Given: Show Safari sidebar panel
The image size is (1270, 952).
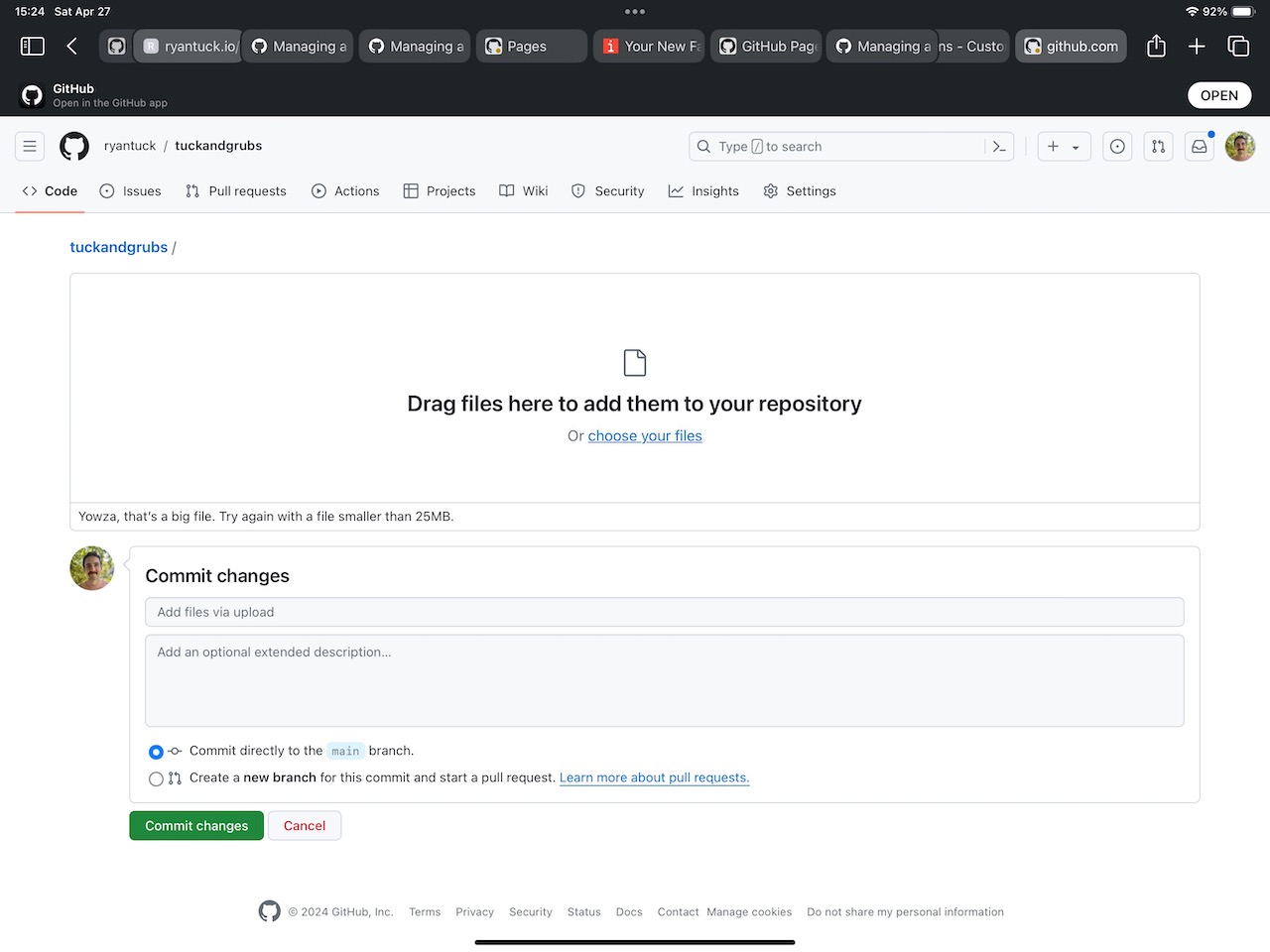Looking at the screenshot, I should 33,47.
